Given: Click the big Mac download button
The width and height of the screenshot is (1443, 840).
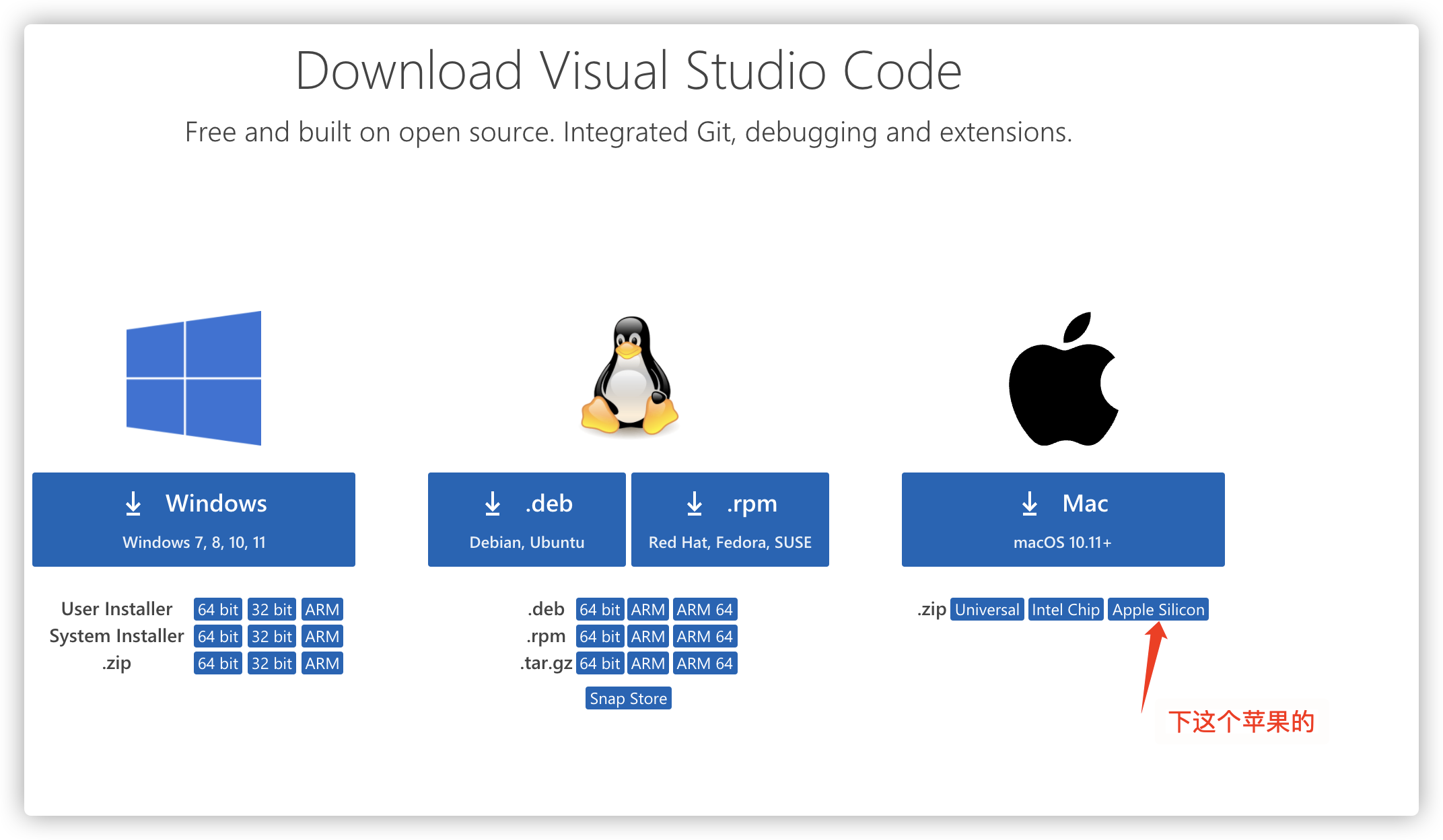Looking at the screenshot, I should coord(1063,520).
